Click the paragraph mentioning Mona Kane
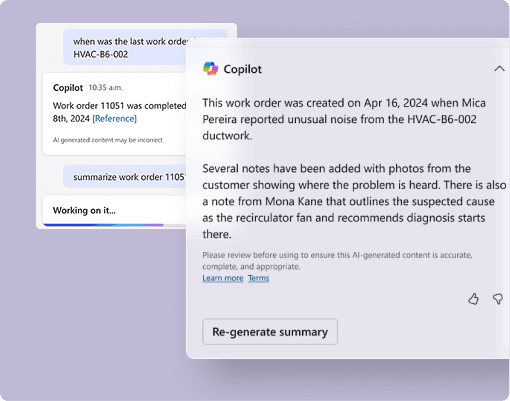 coord(354,201)
